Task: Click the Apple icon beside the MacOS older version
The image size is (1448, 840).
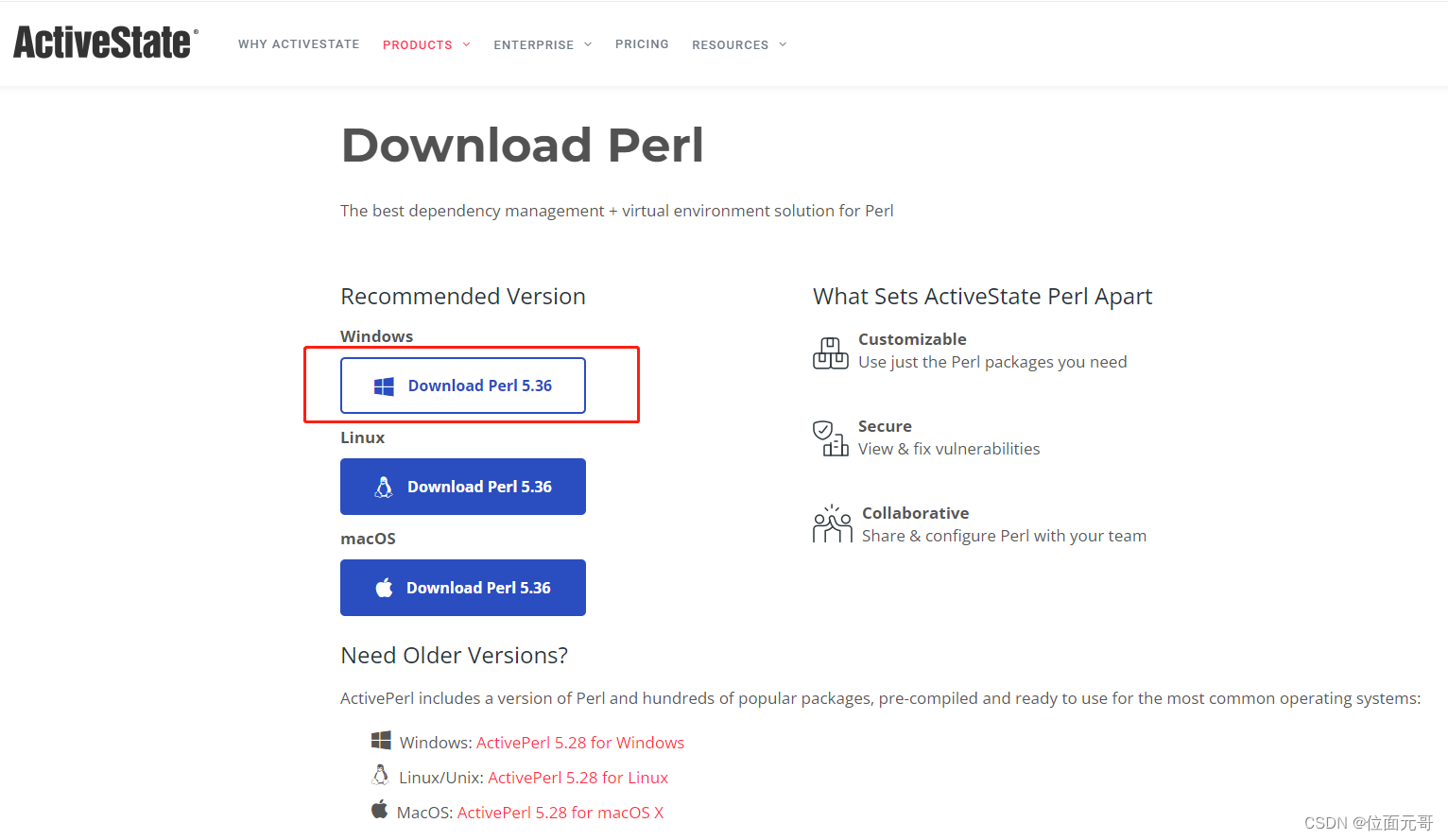Action: (x=380, y=810)
